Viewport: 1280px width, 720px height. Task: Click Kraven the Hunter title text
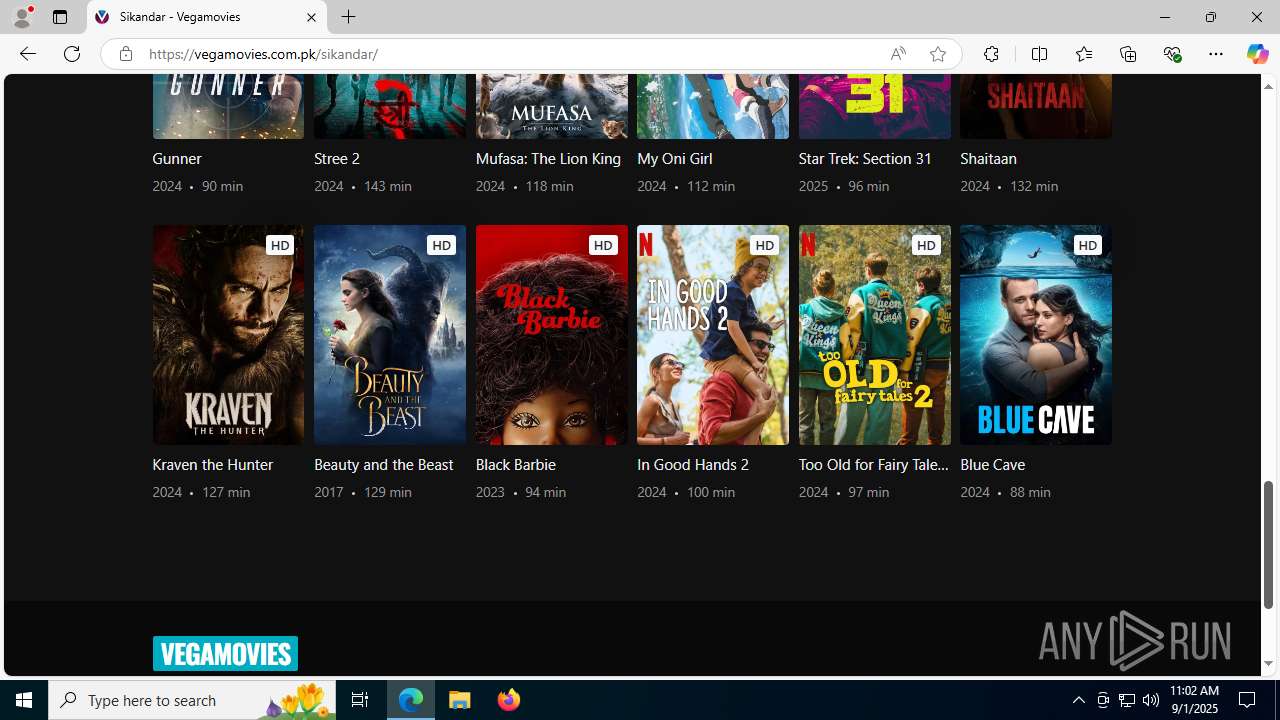coord(213,465)
